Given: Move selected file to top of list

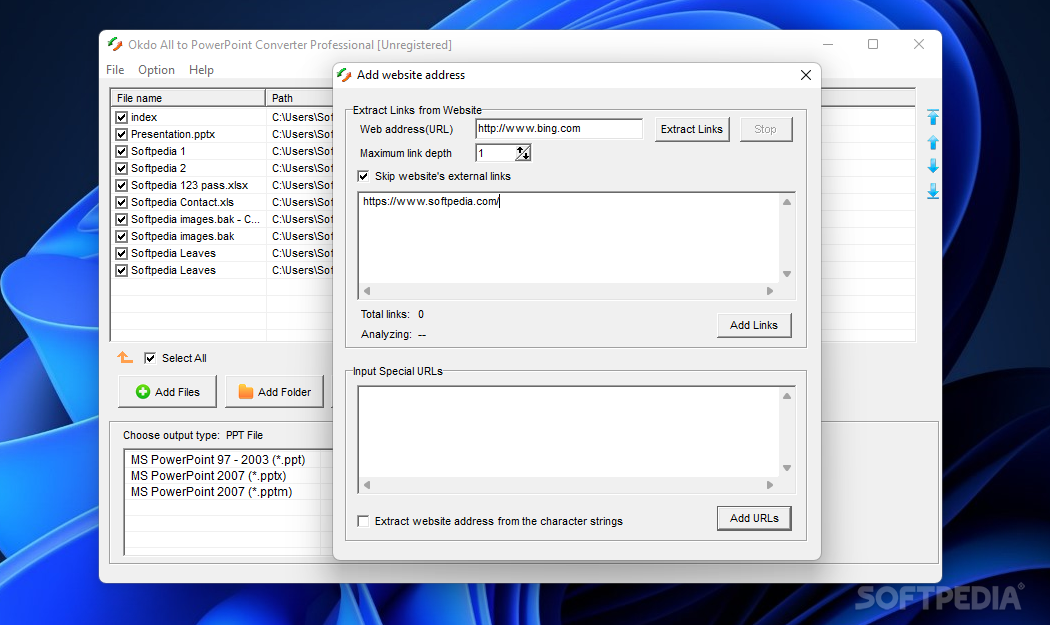Looking at the screenshot, I should [x=933, y=117].
